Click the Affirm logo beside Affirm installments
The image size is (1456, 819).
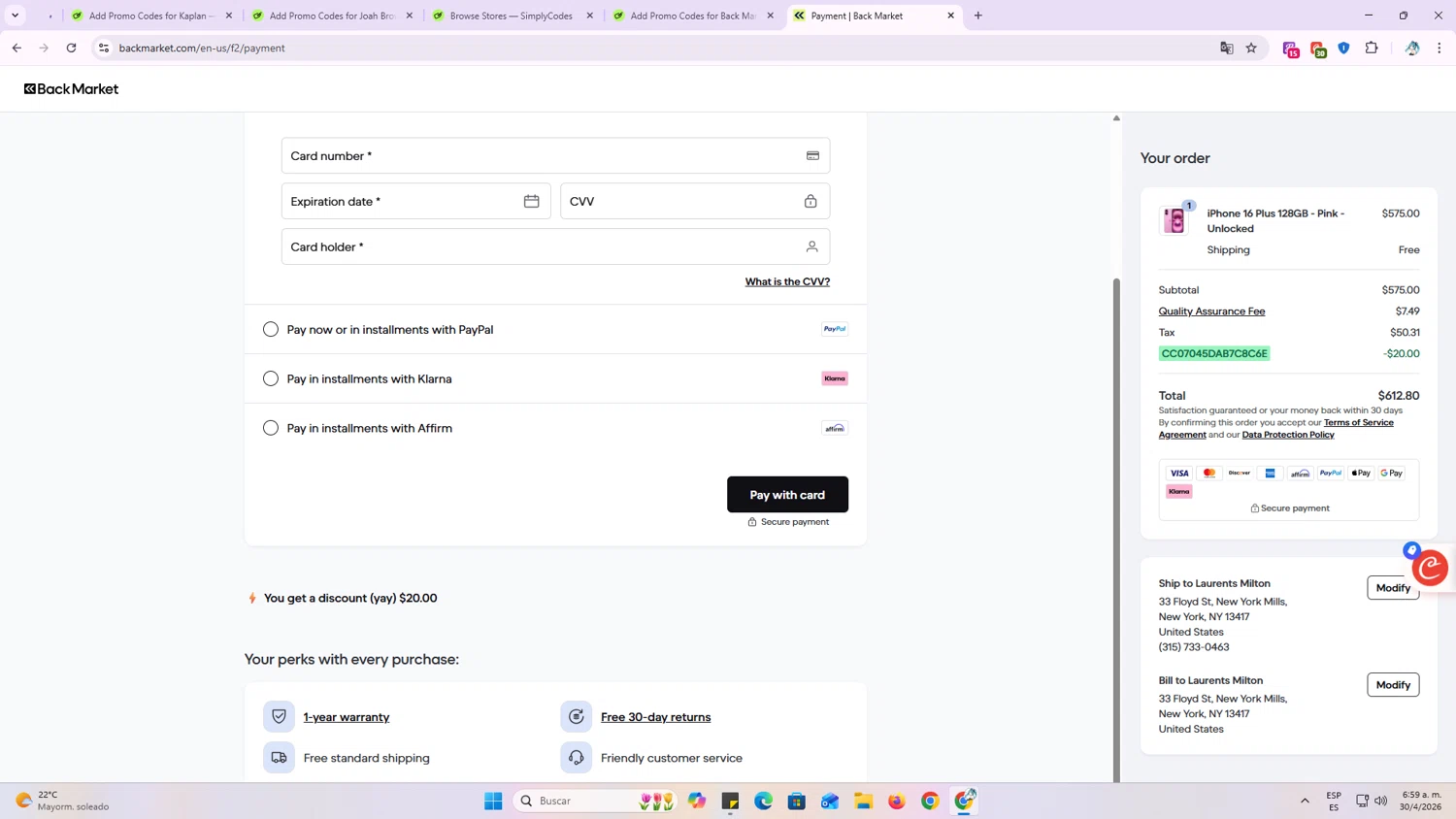point(835,428)
